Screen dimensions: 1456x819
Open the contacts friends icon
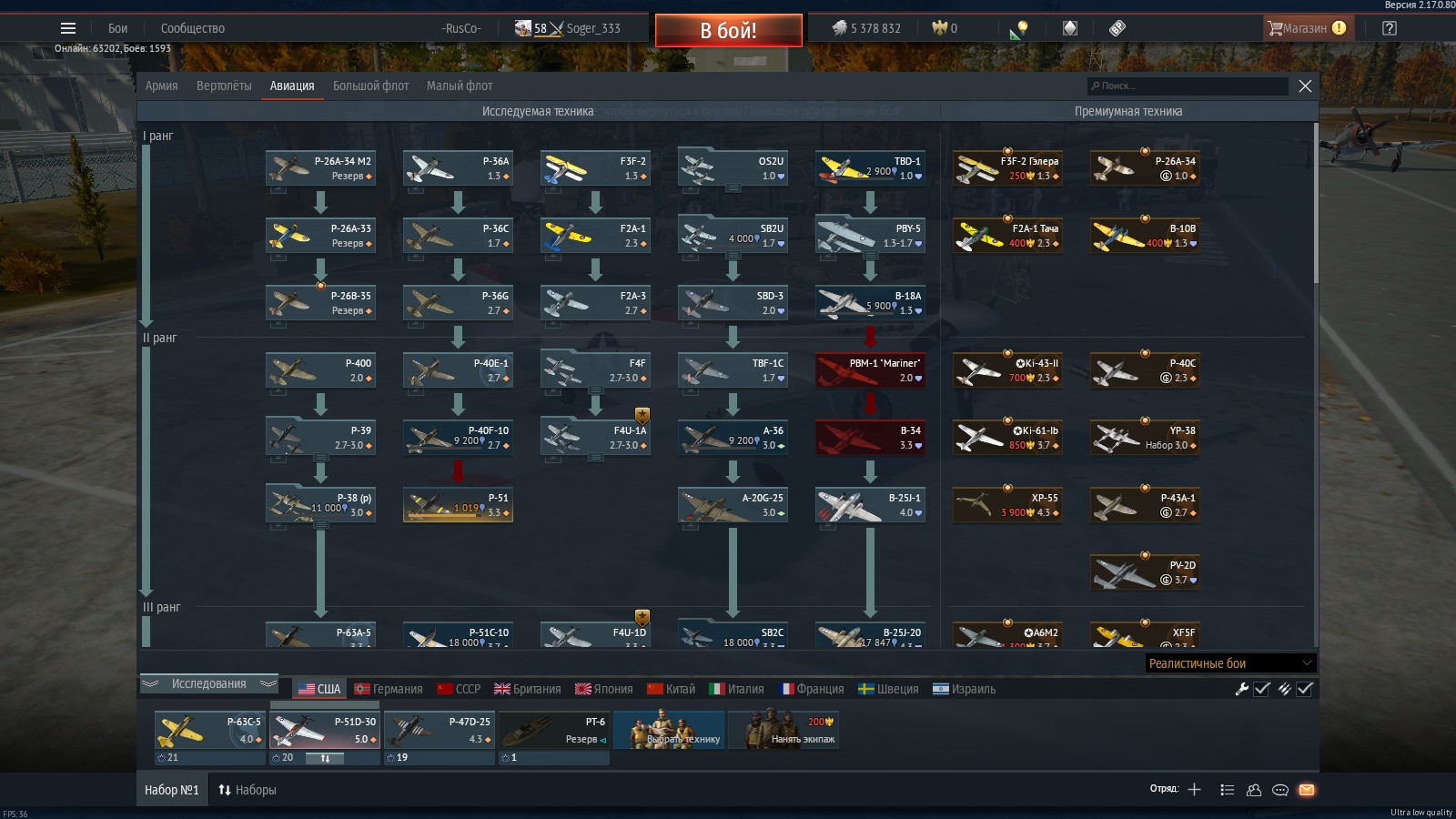click(1254, 790)
